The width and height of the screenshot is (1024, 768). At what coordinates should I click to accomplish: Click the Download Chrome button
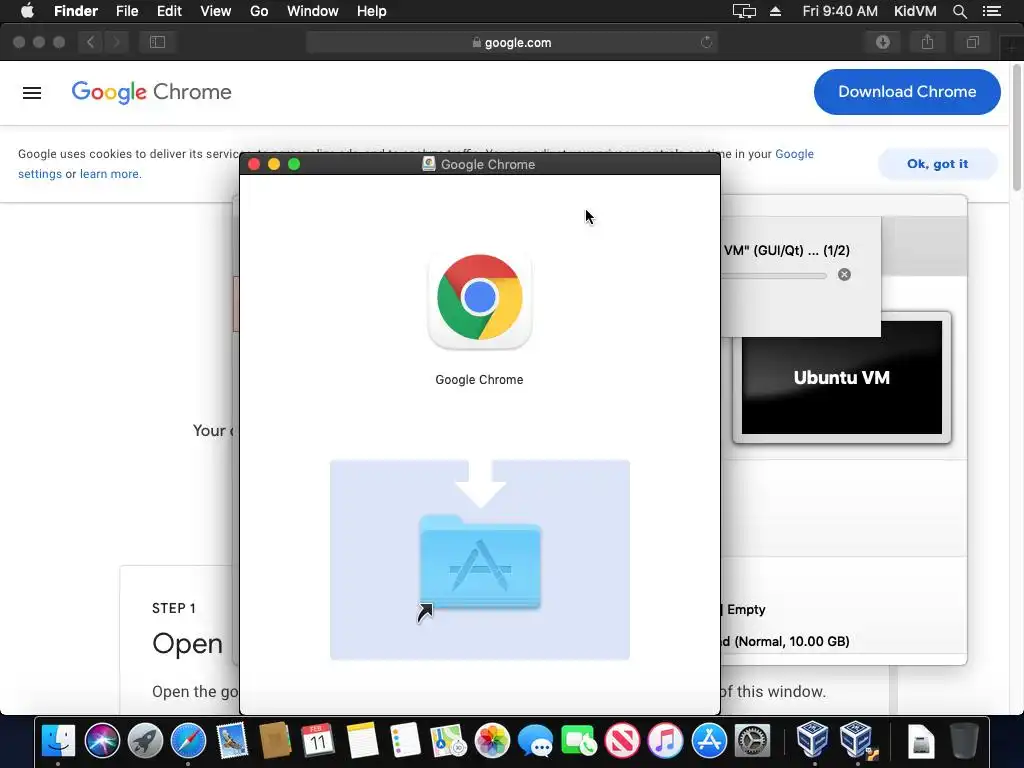(907, 92)
